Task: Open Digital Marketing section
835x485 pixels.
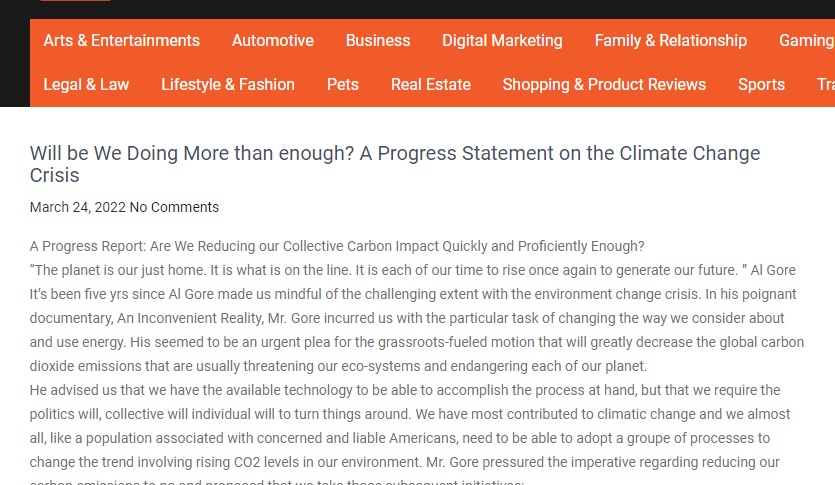Action: click(502, 40)
